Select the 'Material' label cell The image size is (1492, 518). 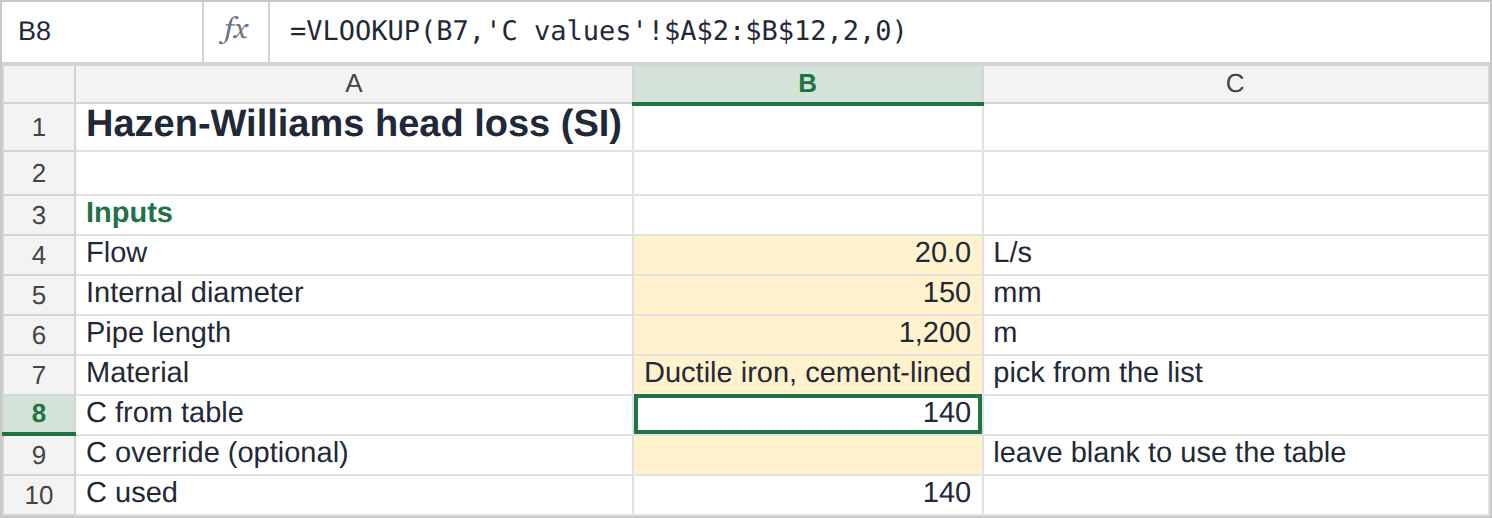[x=354, y=375]
